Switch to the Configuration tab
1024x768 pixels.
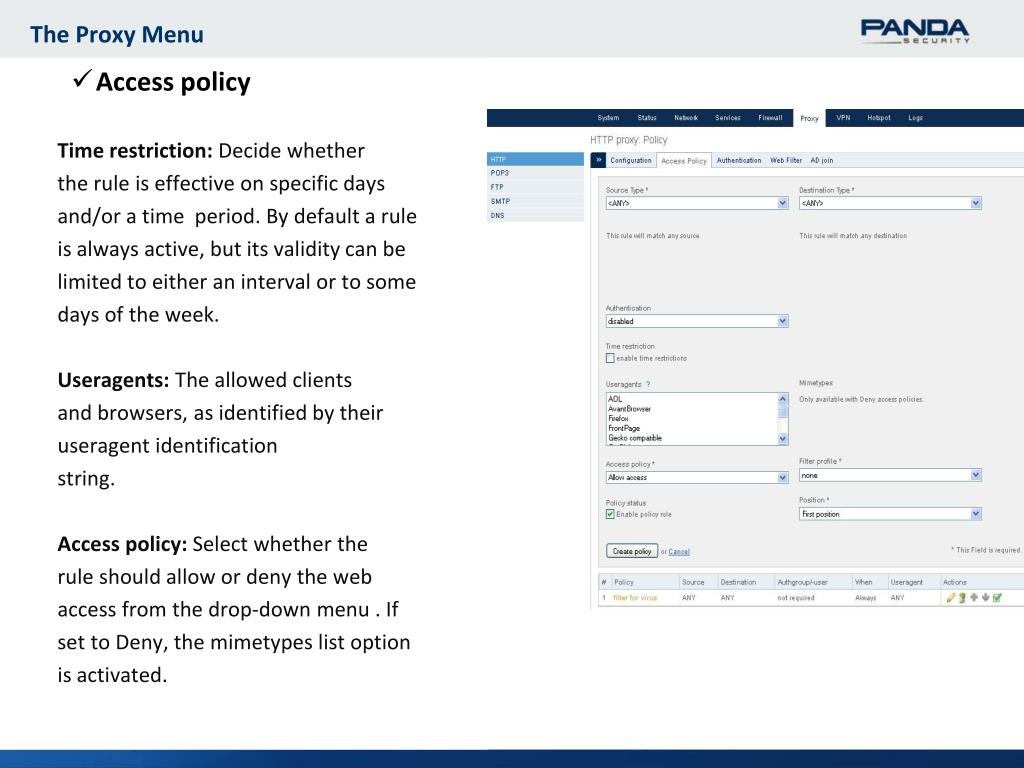[630, 160]
